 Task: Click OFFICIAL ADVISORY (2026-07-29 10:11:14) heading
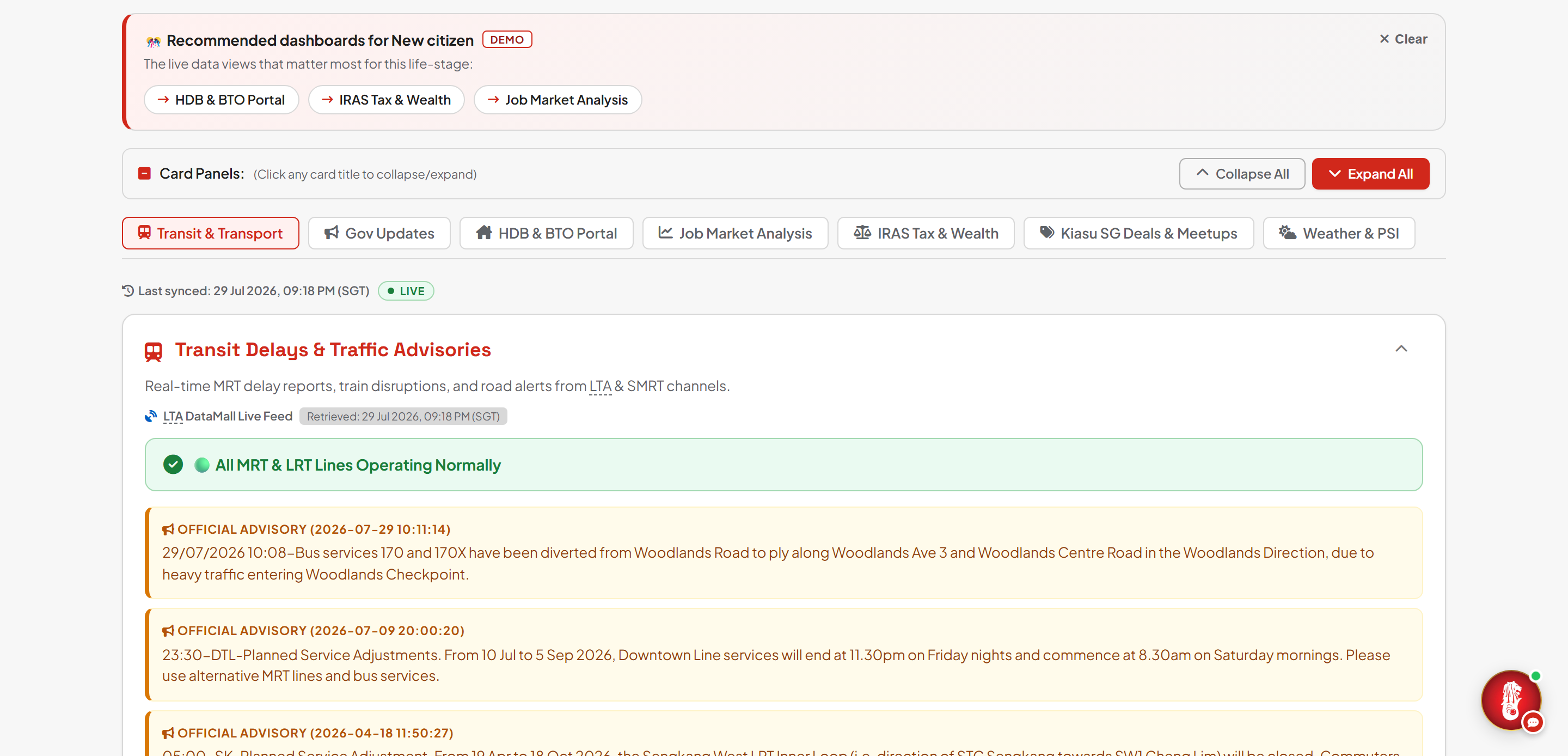(x=314, y=529)
